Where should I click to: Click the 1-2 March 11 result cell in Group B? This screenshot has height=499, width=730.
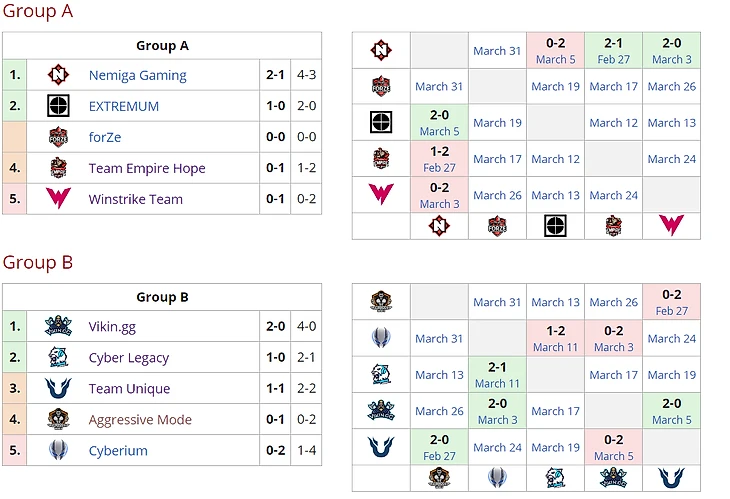555,339
